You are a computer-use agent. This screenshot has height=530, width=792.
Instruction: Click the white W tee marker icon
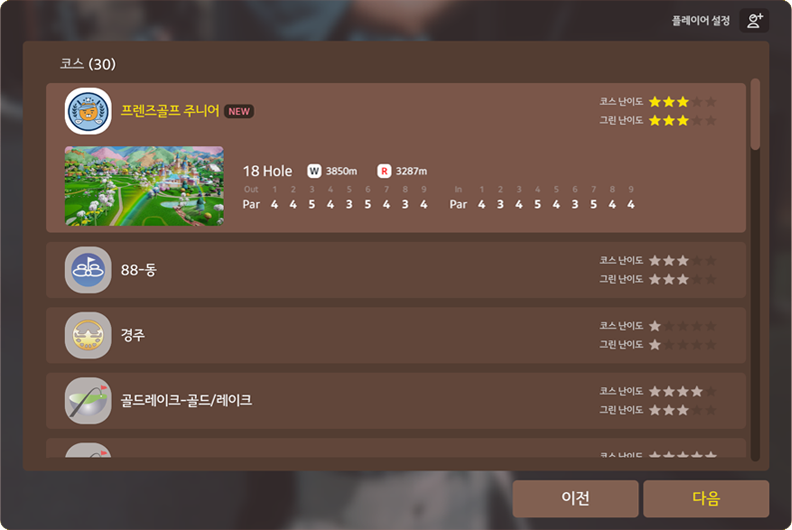[x=314, y=171]
